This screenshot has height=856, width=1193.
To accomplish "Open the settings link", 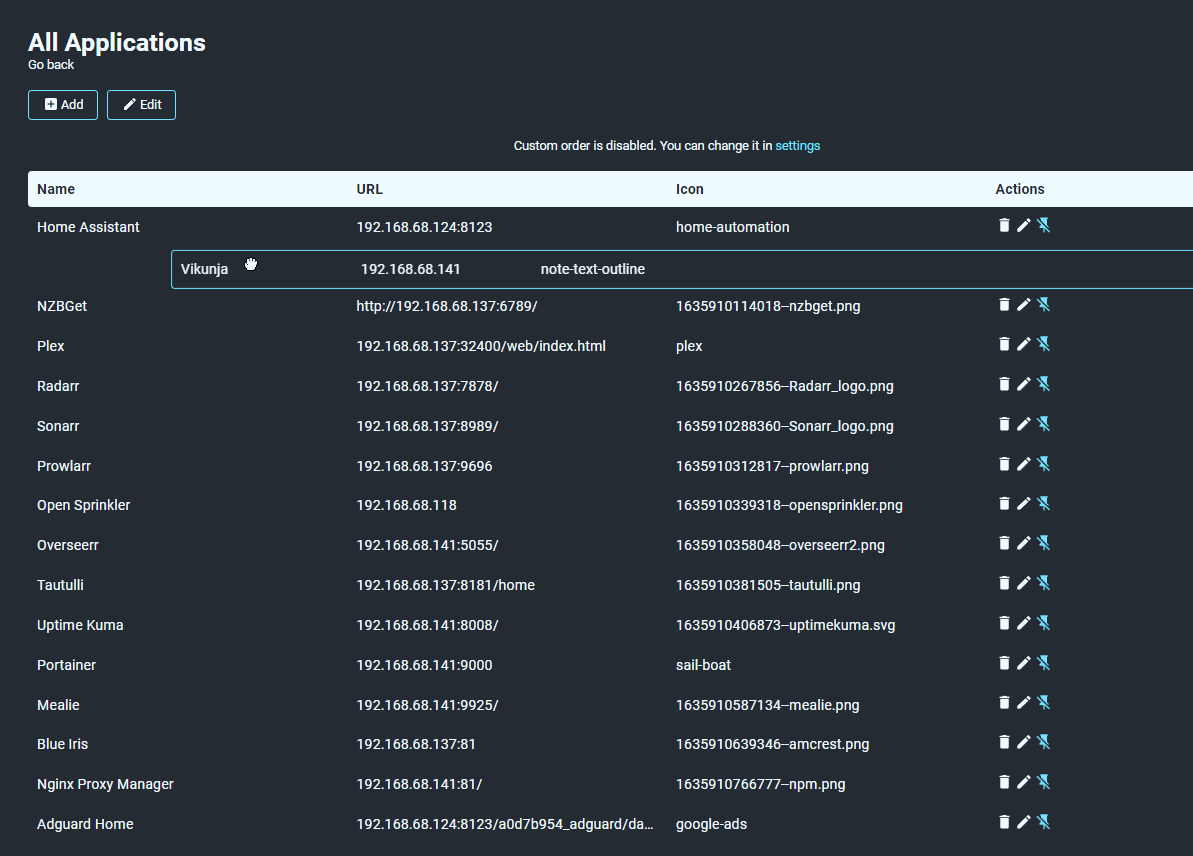I will (797, 146).
